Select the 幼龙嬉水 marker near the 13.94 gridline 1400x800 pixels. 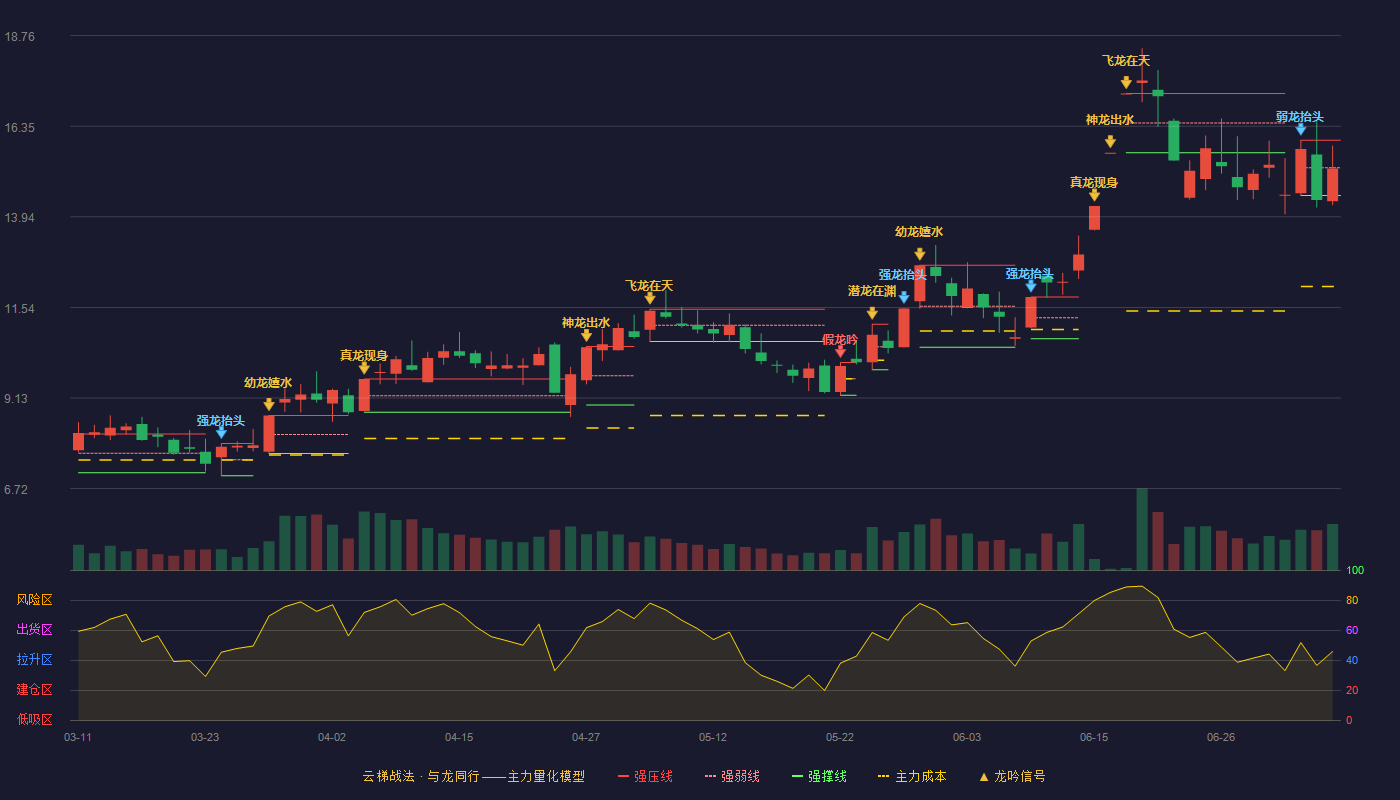[920, 254]
